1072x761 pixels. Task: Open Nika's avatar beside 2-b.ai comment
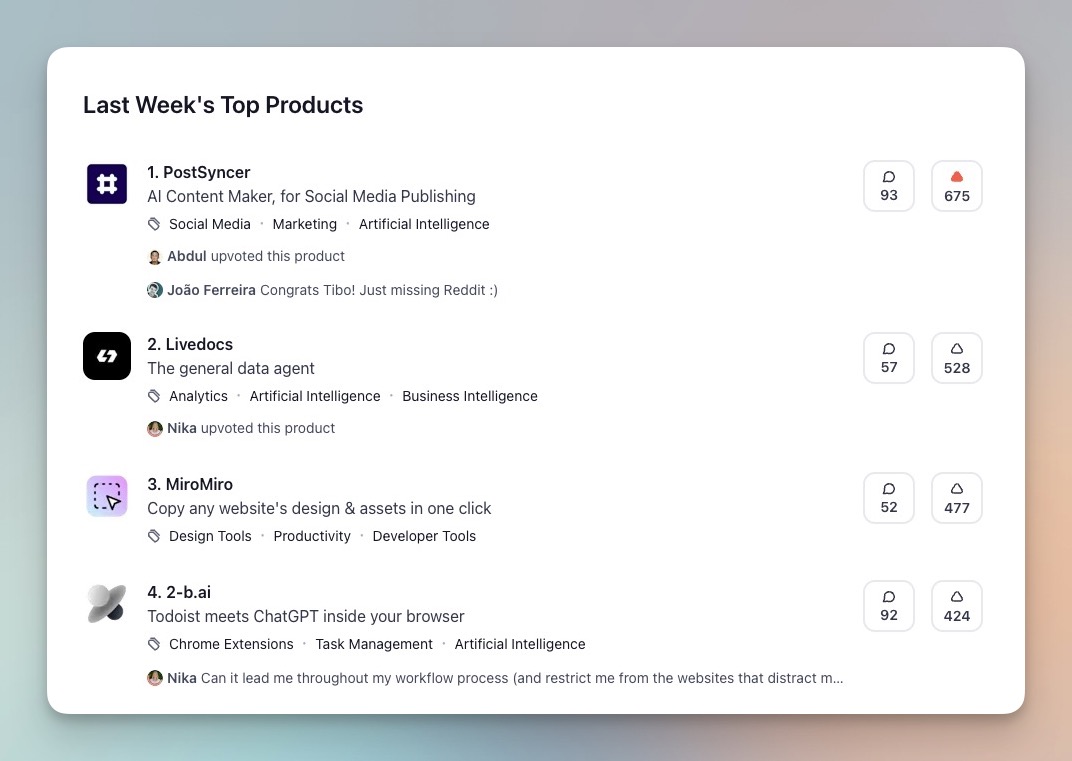pos(155,678)
